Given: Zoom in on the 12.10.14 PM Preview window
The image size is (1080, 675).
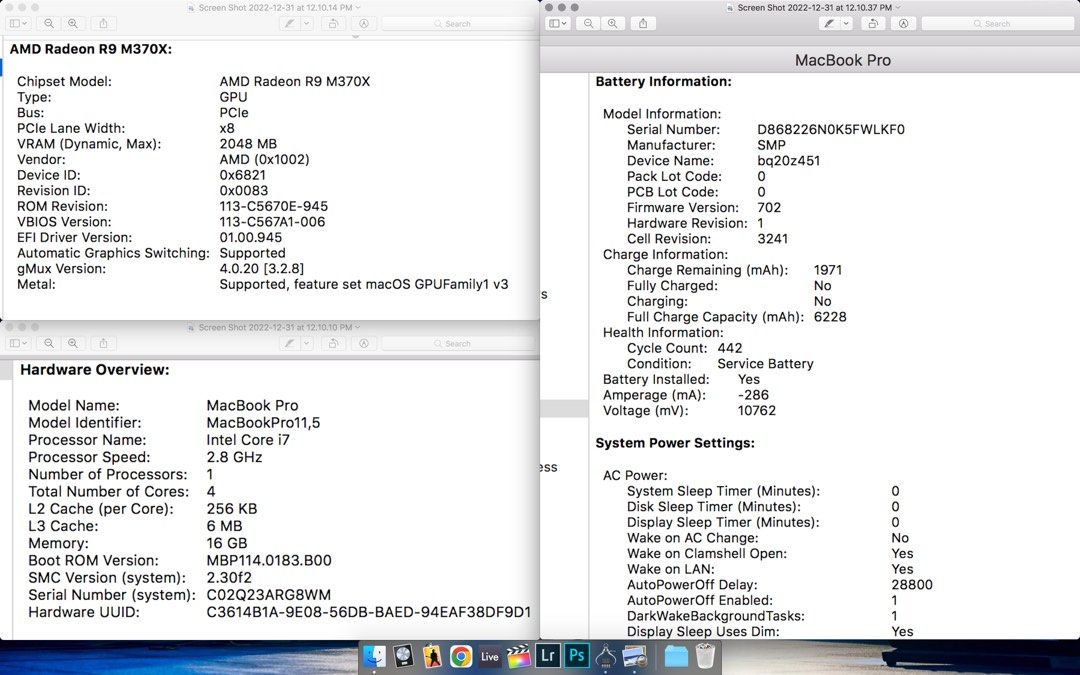Looking at the screenshot, I should 72,23.
